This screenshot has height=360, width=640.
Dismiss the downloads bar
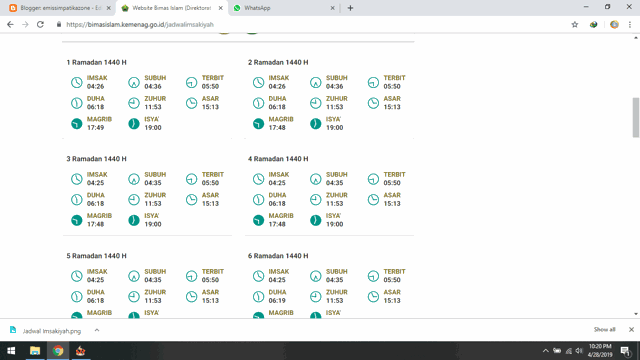(x=631, y=329)
